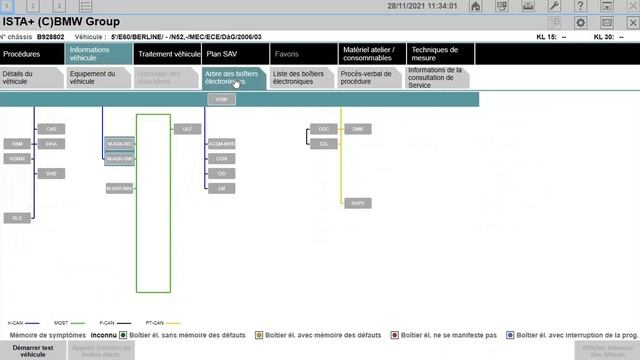The height and width of the screenshot is (360, 640).
Task: Click the print icon in top bar
Action: coord(528,6)
